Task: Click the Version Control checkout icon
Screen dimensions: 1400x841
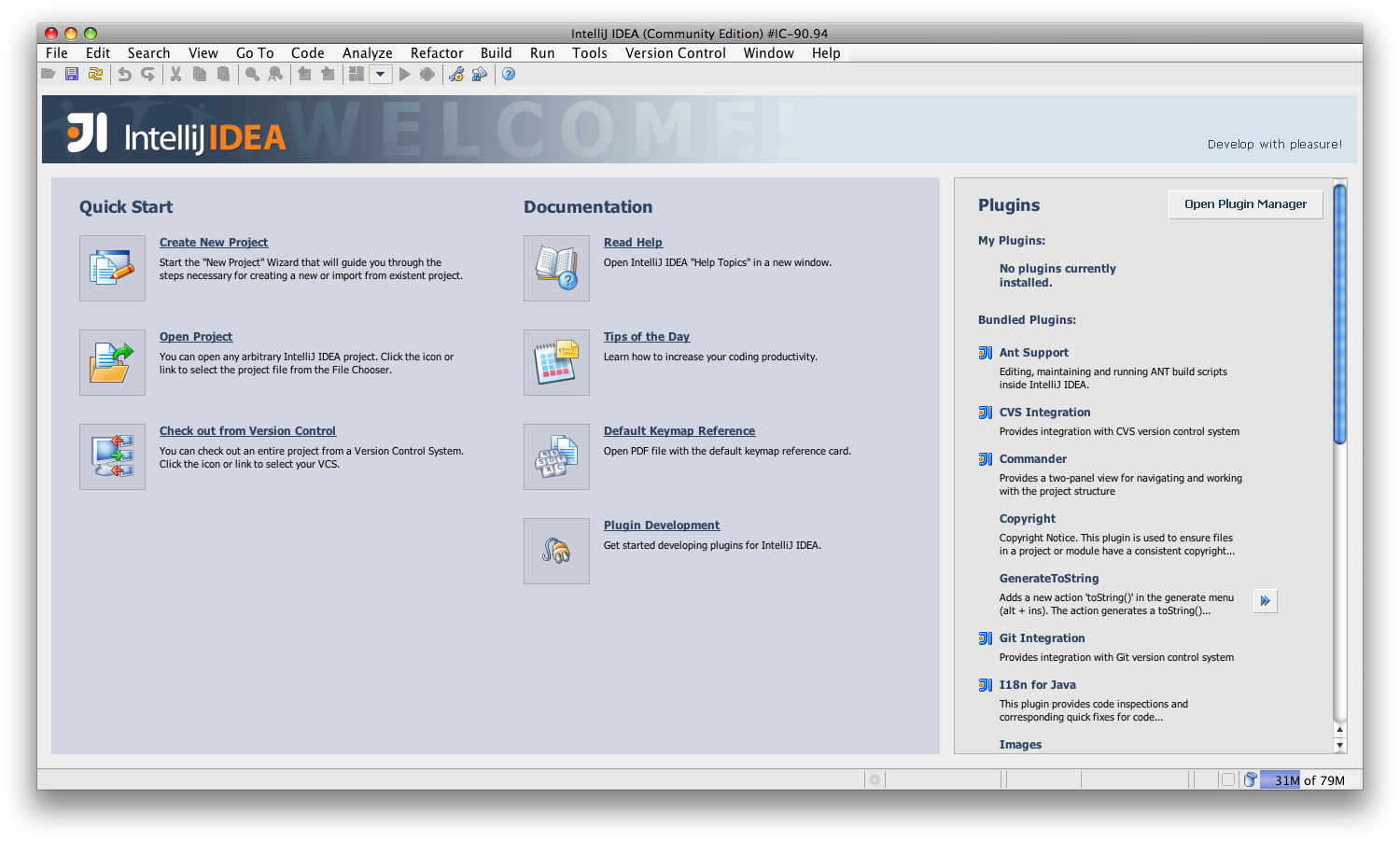Action: coord(112,456)
